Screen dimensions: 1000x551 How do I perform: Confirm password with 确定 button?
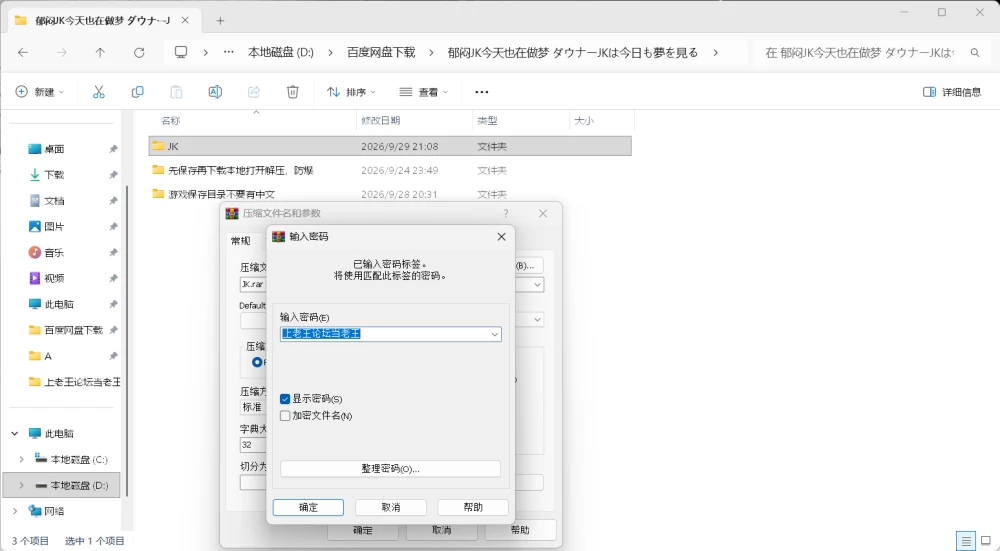coord(308,507)
